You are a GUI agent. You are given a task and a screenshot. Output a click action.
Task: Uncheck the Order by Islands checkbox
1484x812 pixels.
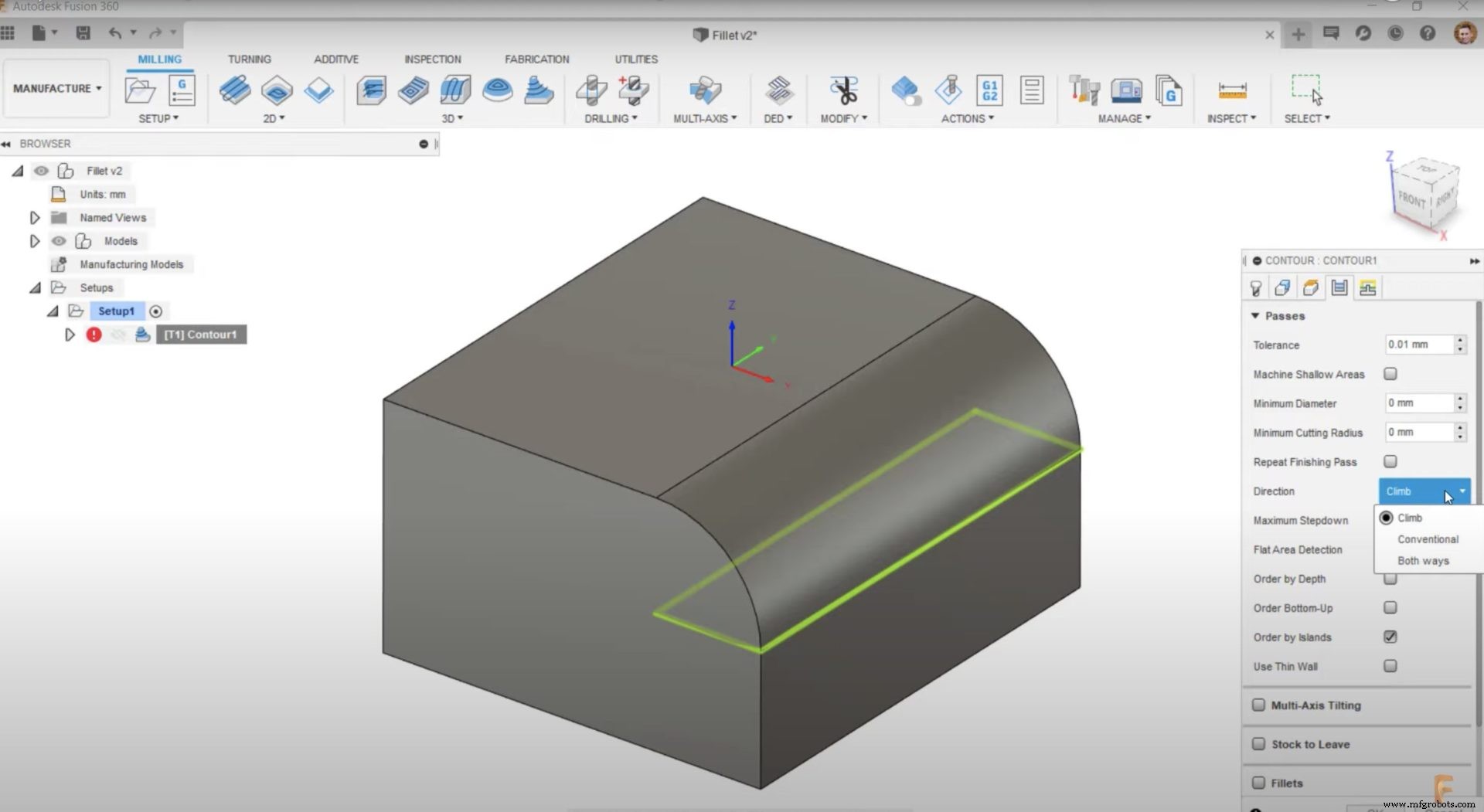point(1390,637)
